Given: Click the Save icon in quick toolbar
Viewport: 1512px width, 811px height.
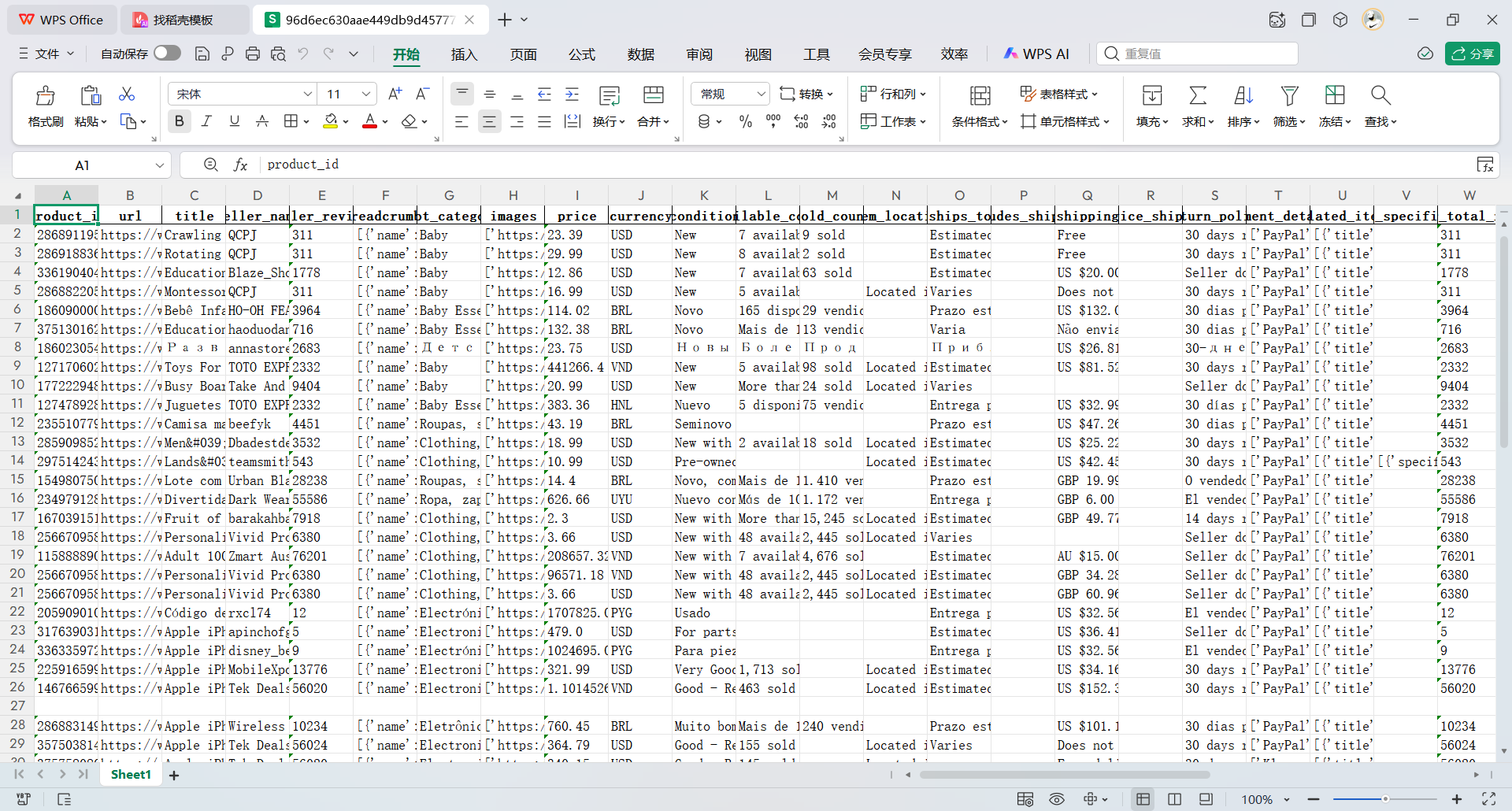Looking at the screenshot, I should pyautogui.click(x=202, y=54).
